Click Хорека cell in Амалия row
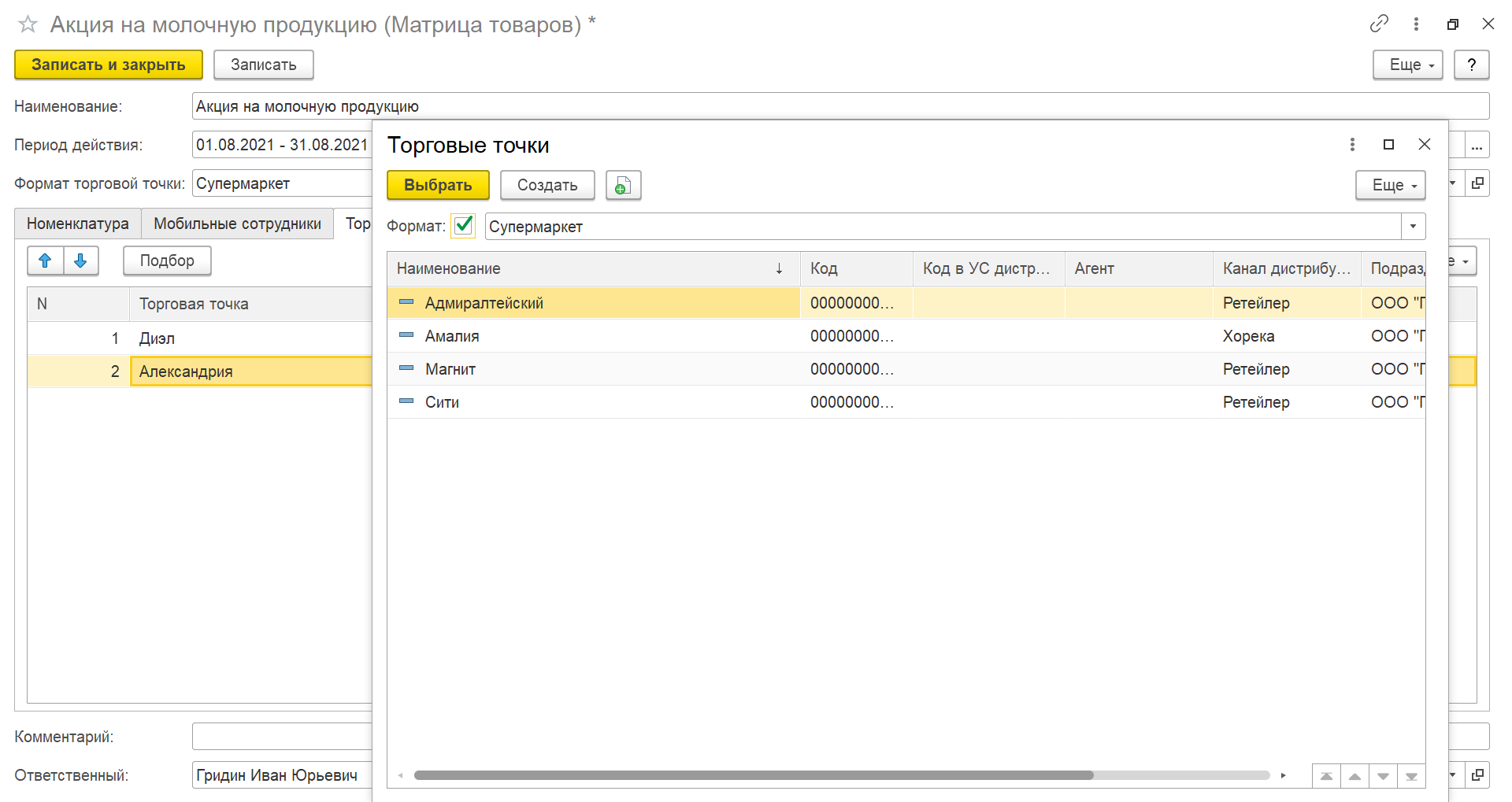This screenshot has height=802, width=1512. coord(1287,336)
